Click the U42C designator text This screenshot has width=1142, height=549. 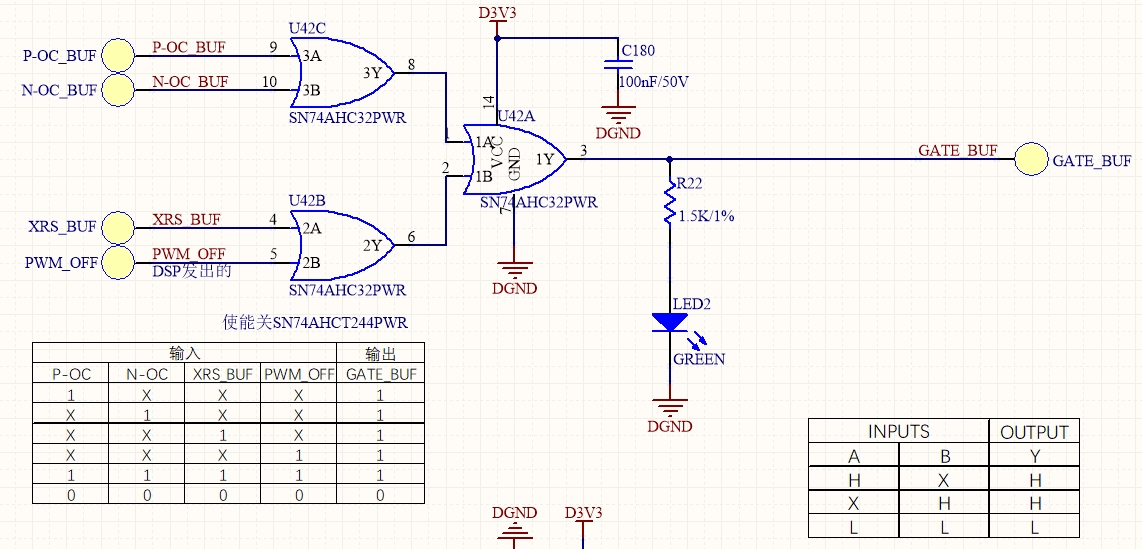[307, 28]
